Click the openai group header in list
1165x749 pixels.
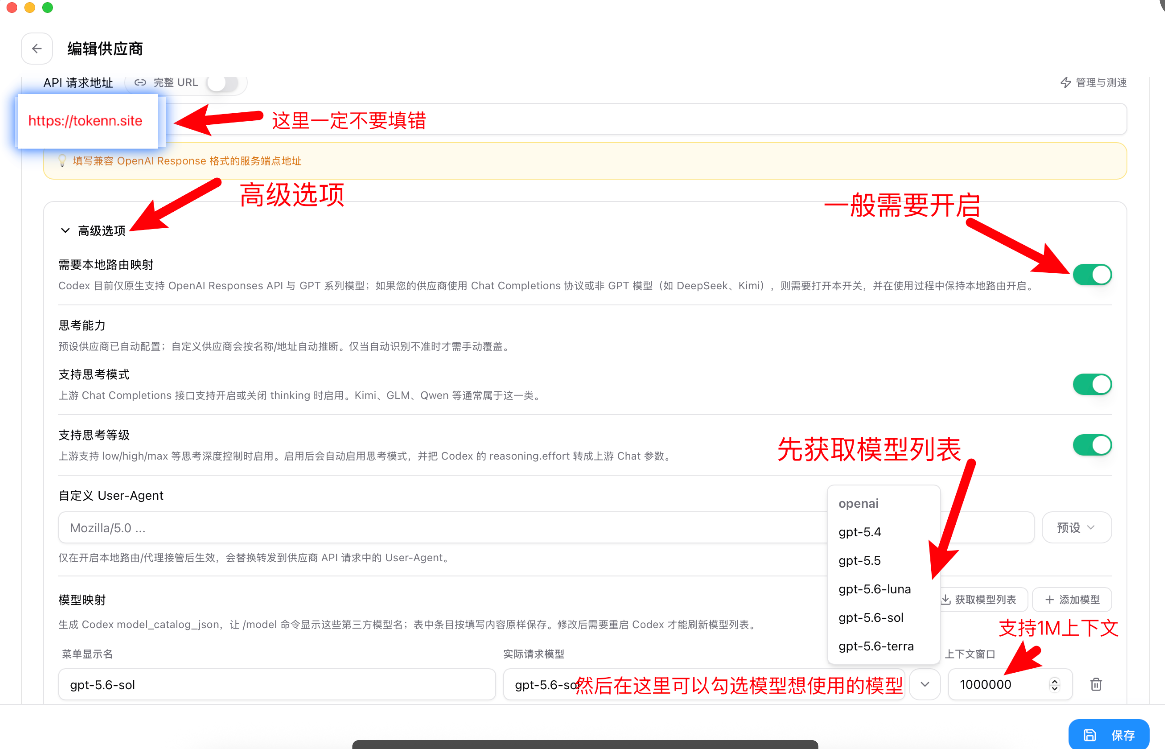[859, 504]
